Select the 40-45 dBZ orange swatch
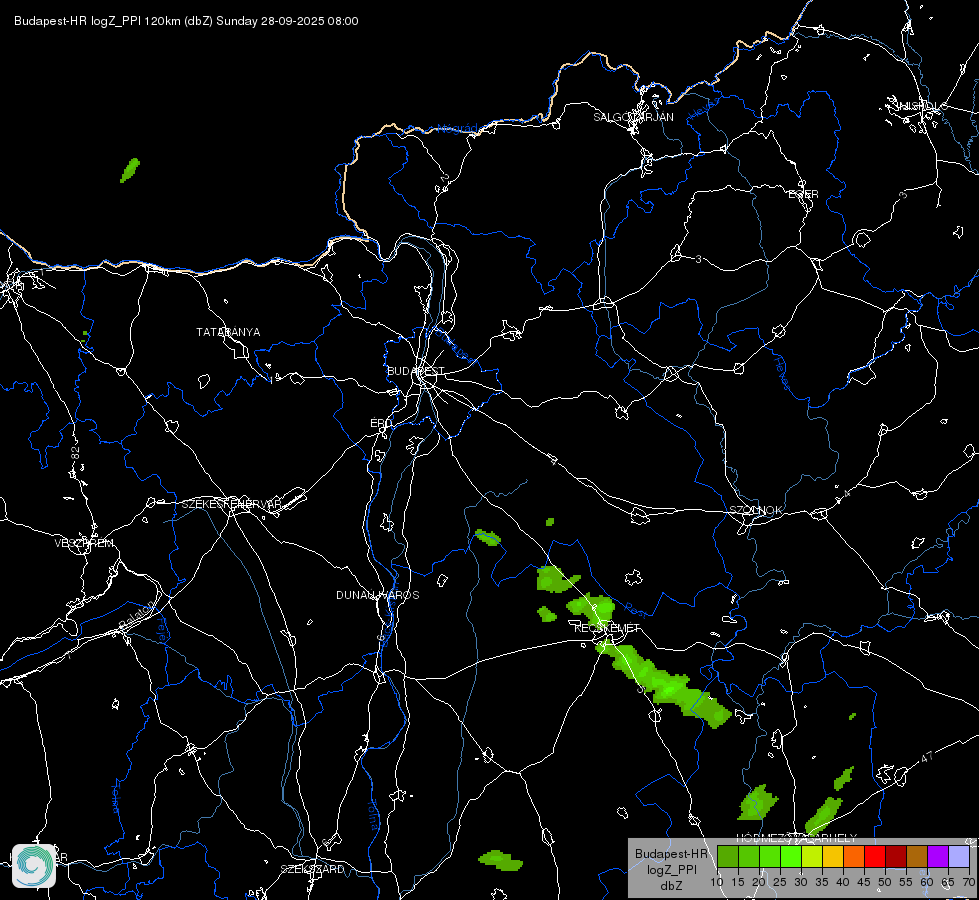Image resolution: width=979 pixels, height=900 pixels. point(854,856)
